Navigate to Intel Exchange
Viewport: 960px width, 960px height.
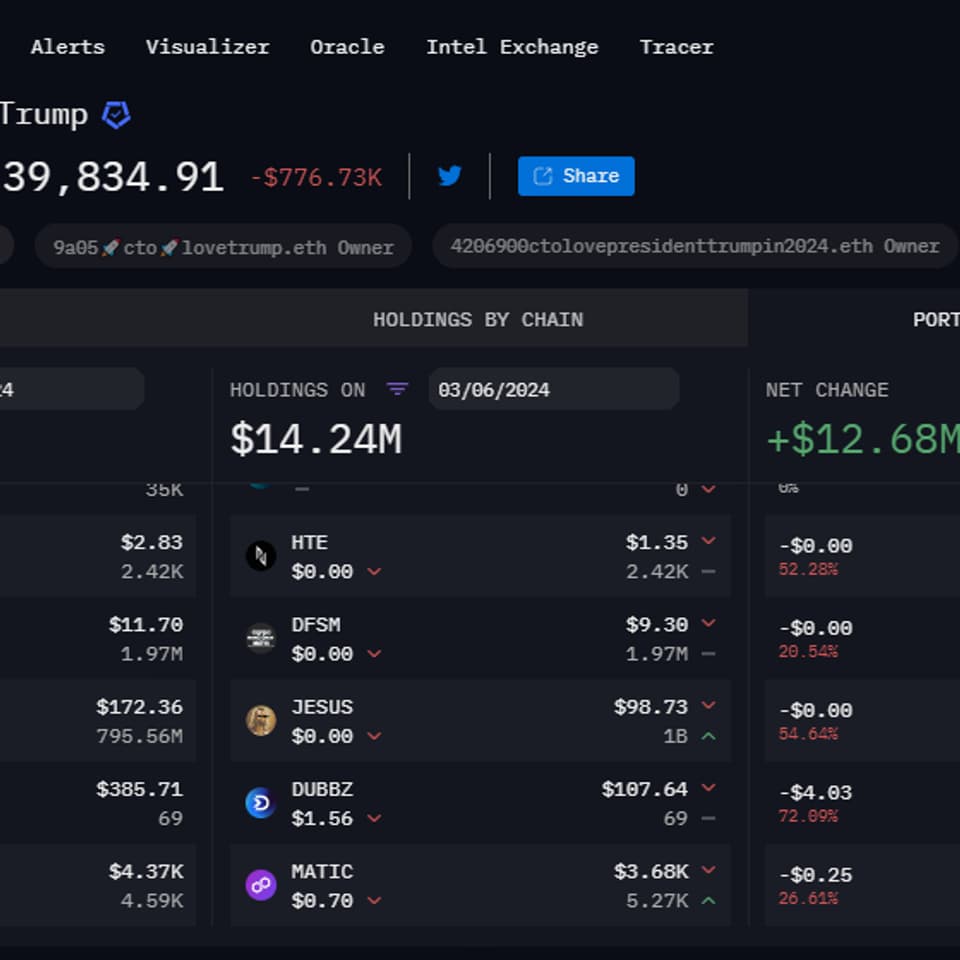512,47
